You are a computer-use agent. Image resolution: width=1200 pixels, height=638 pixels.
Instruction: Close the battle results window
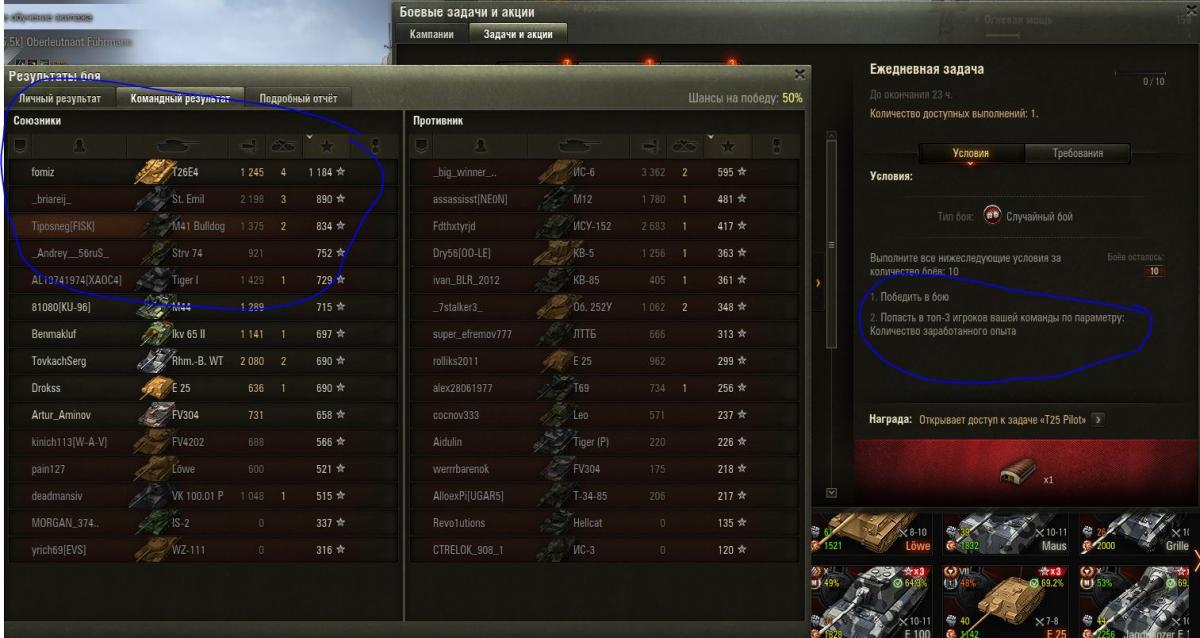tap(798, 74)
